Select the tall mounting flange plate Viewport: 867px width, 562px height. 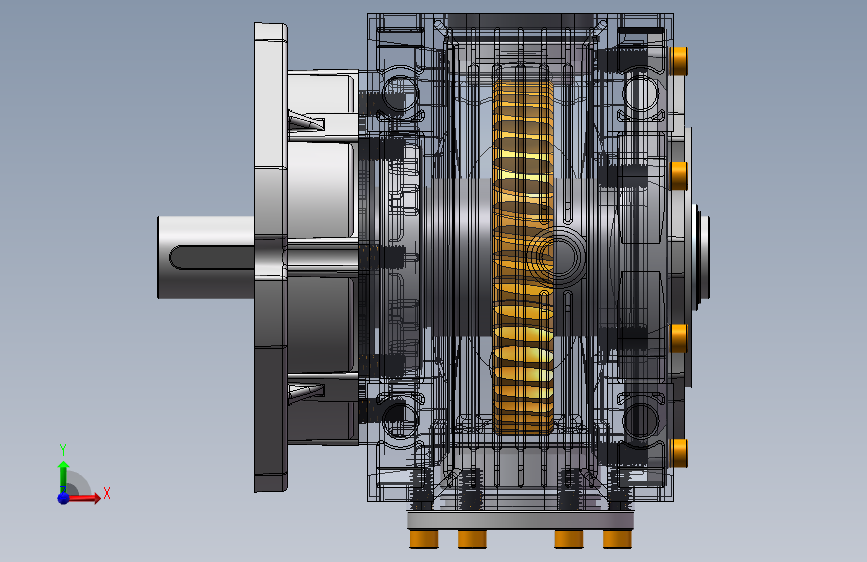pyautogui.click(x=270, y=257)
